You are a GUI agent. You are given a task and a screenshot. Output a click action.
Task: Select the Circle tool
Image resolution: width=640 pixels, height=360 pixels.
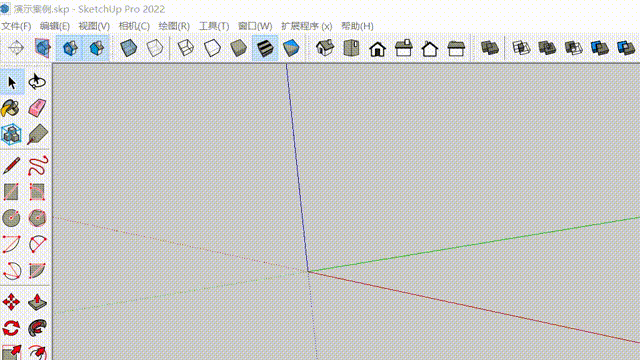[11, 218]
